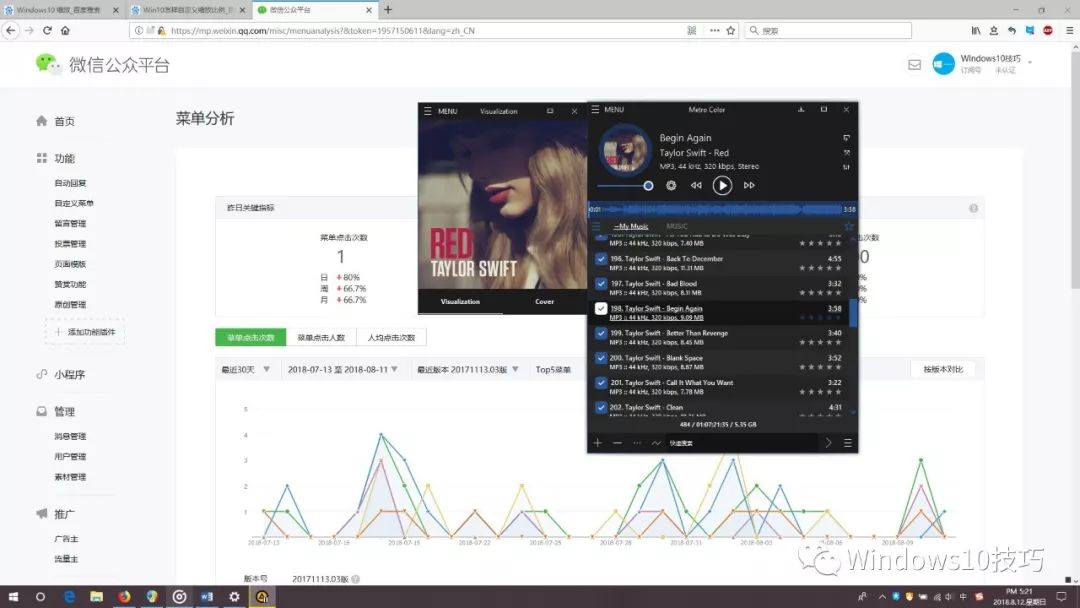
Task: Switch to the Visualization tab below album art
Action: (x=460, y=302)
